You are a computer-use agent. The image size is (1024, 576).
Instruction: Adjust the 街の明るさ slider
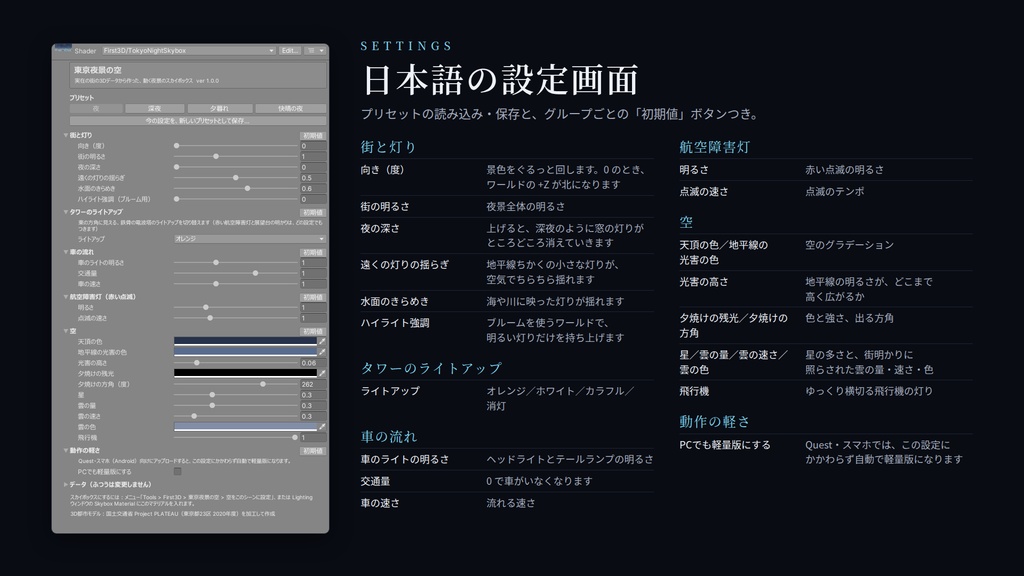(236, 157)
